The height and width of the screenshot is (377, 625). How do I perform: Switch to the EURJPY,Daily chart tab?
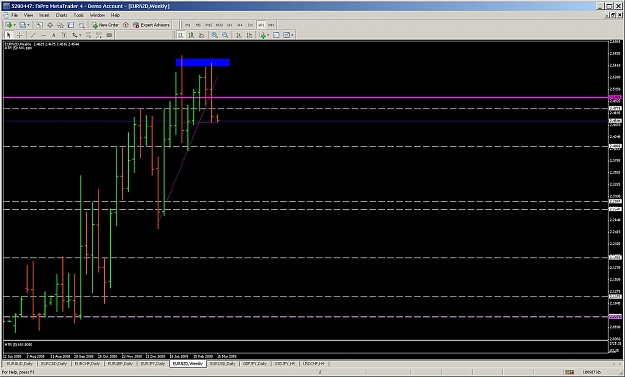pyautogui.click(x=153, y=364)
